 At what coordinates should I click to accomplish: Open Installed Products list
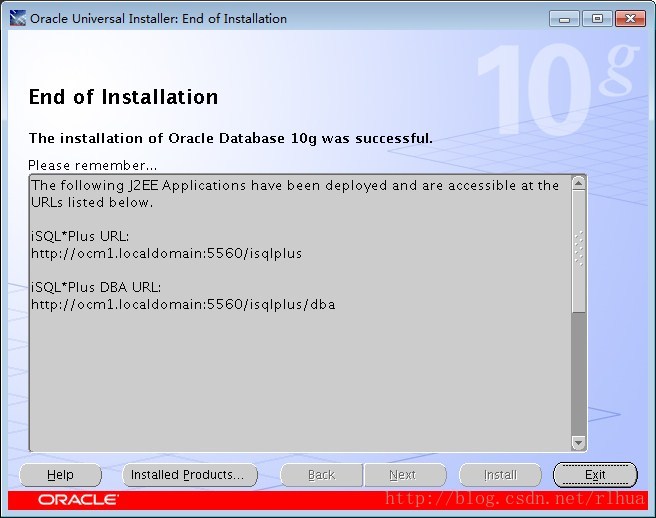point(190,475)
